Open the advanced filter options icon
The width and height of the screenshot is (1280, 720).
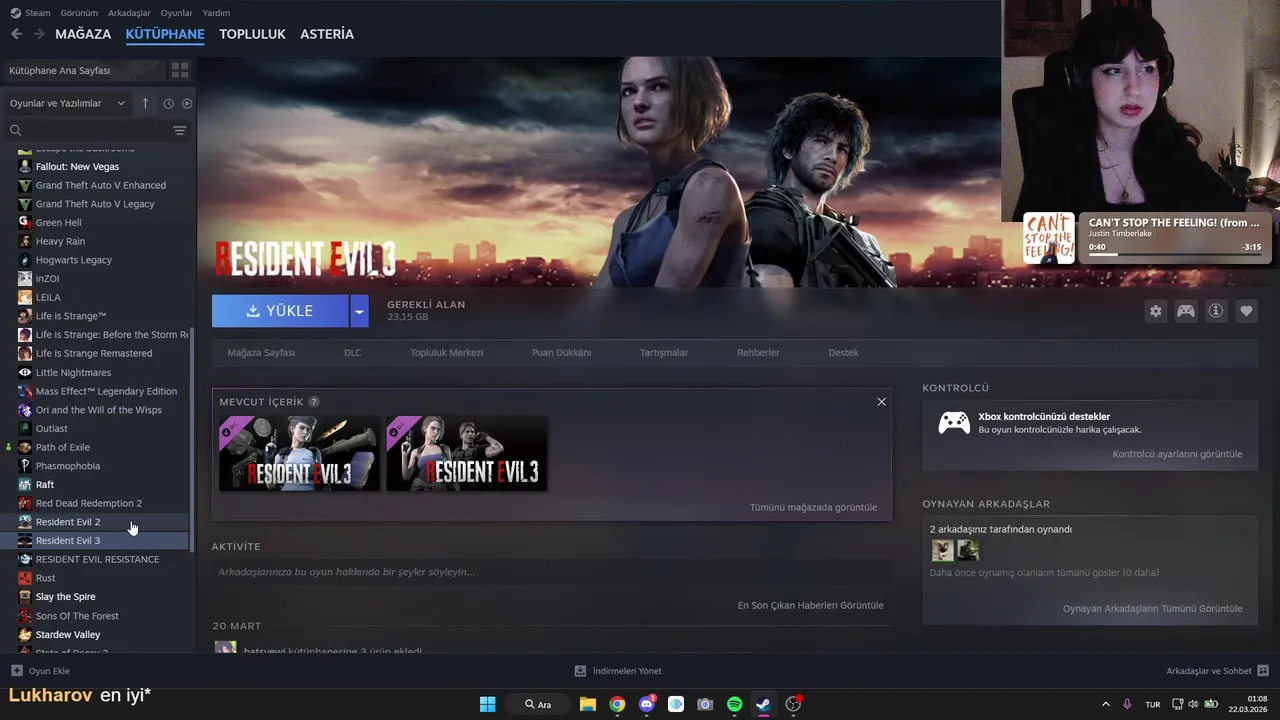[x=180, y=130]
